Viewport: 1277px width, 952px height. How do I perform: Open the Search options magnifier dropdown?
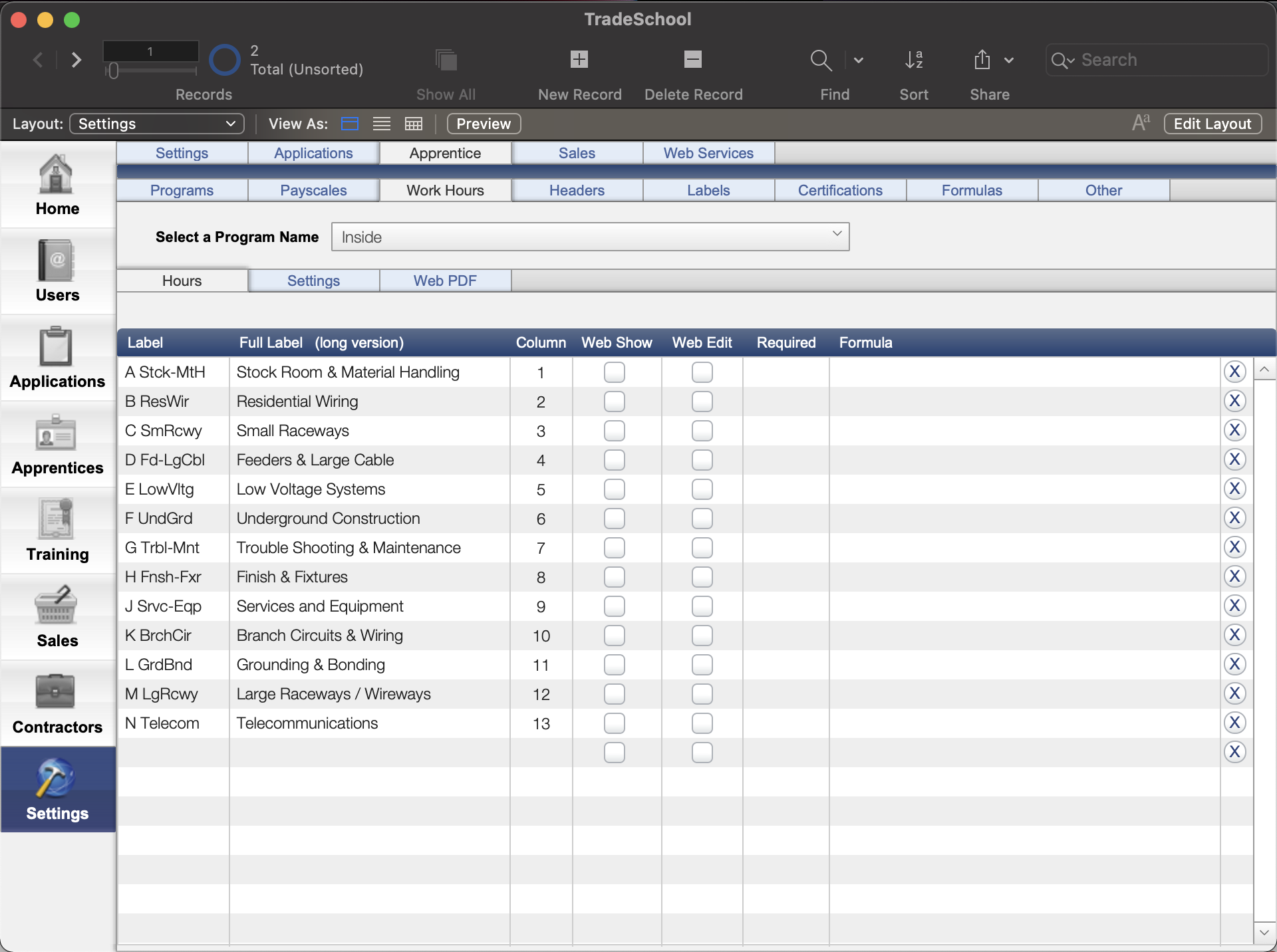(x=1063, y=60)
